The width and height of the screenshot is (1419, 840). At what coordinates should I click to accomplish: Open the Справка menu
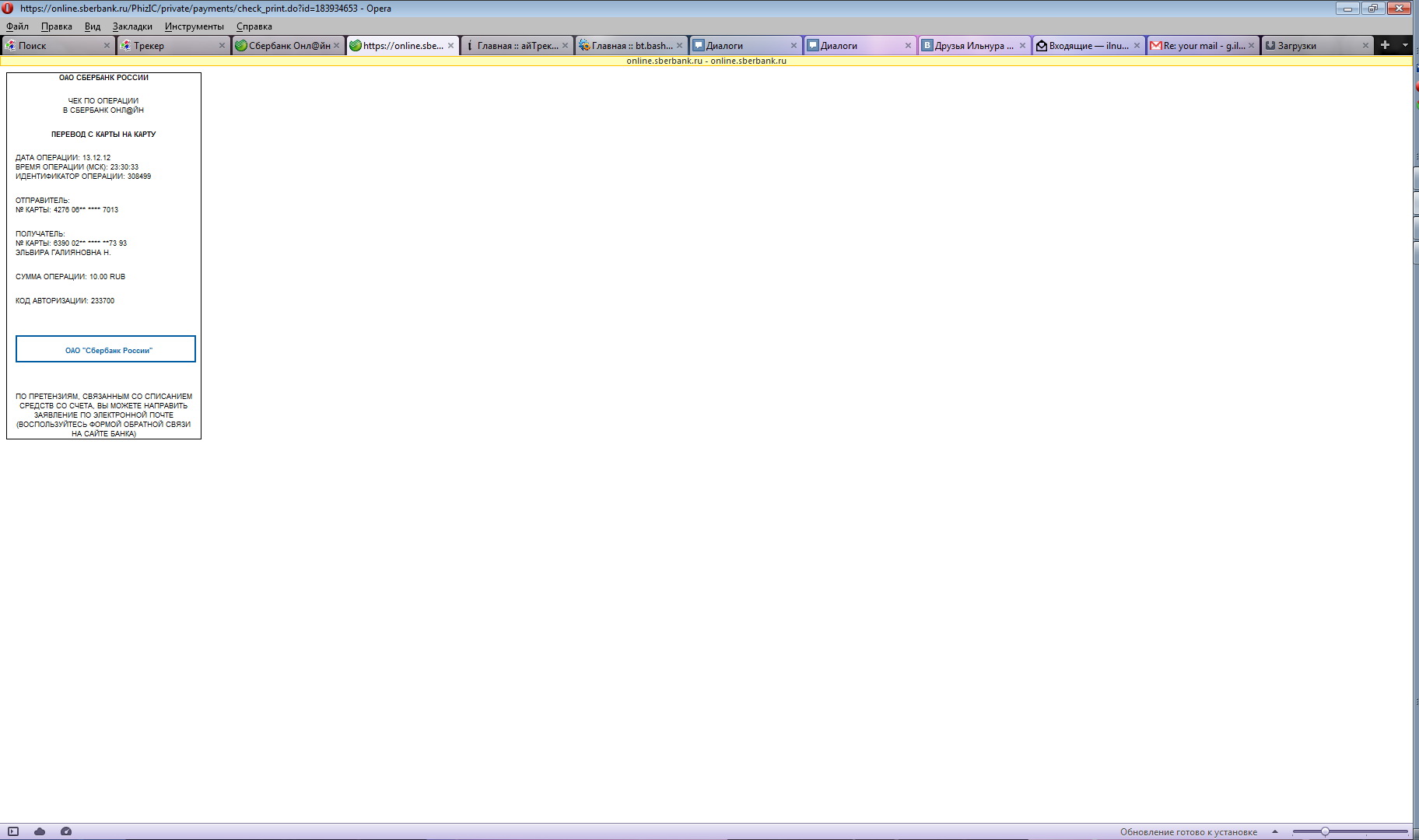254,26
